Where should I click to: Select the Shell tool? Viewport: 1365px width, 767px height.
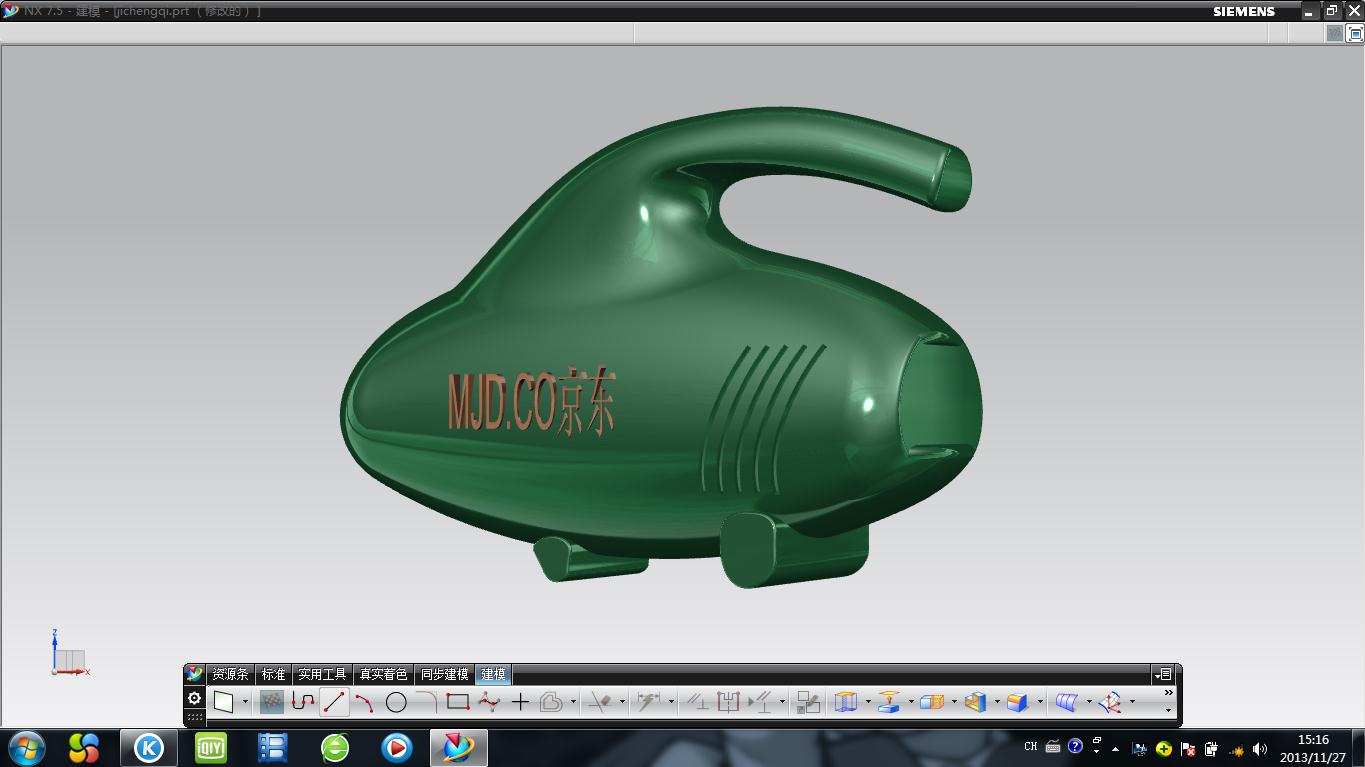[x=976, y=702]
